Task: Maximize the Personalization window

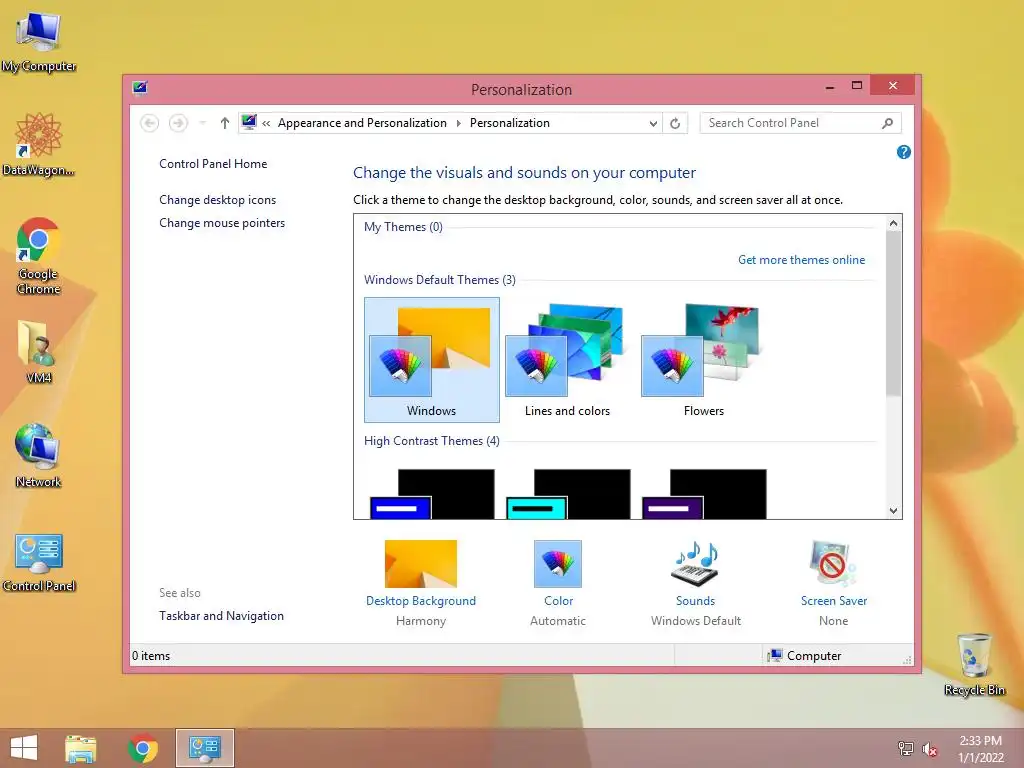Action: pos(857,86)
